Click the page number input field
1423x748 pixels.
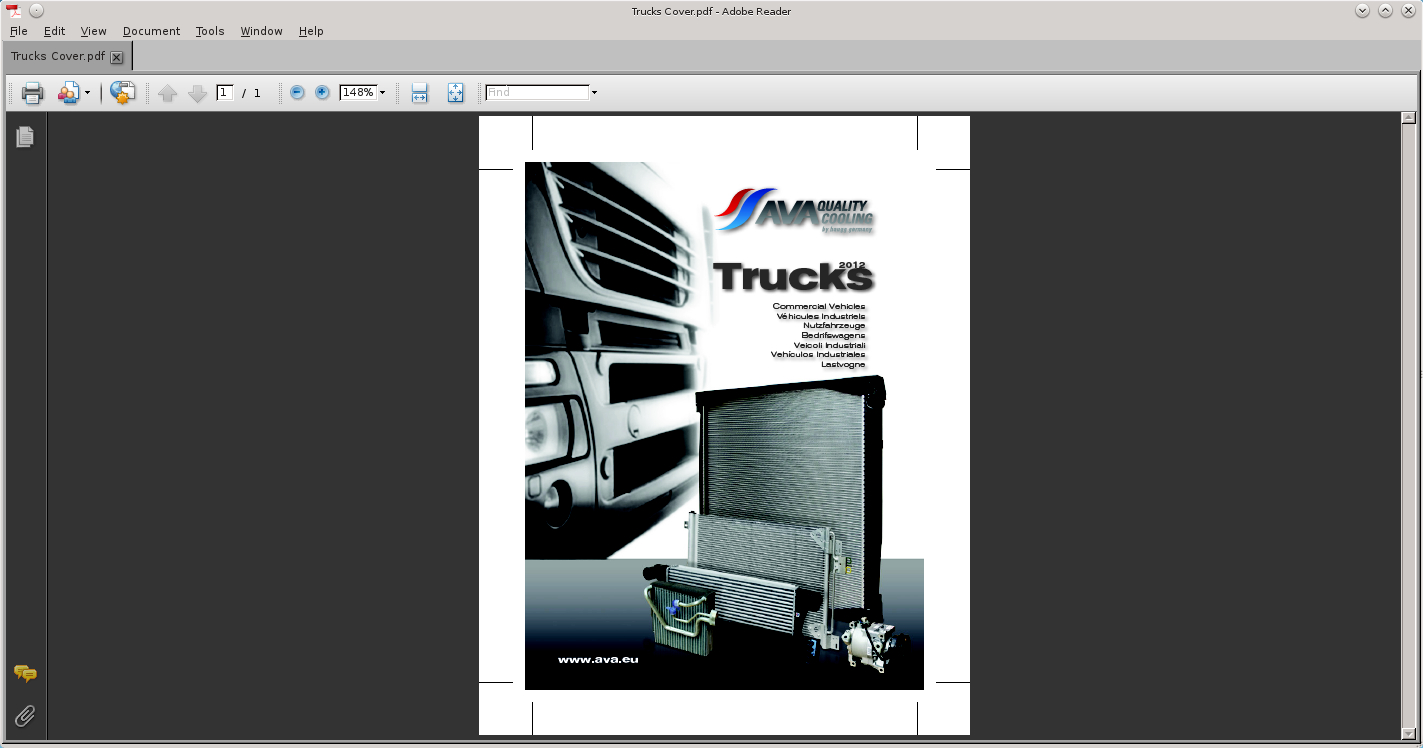click(x=225, y=92)
